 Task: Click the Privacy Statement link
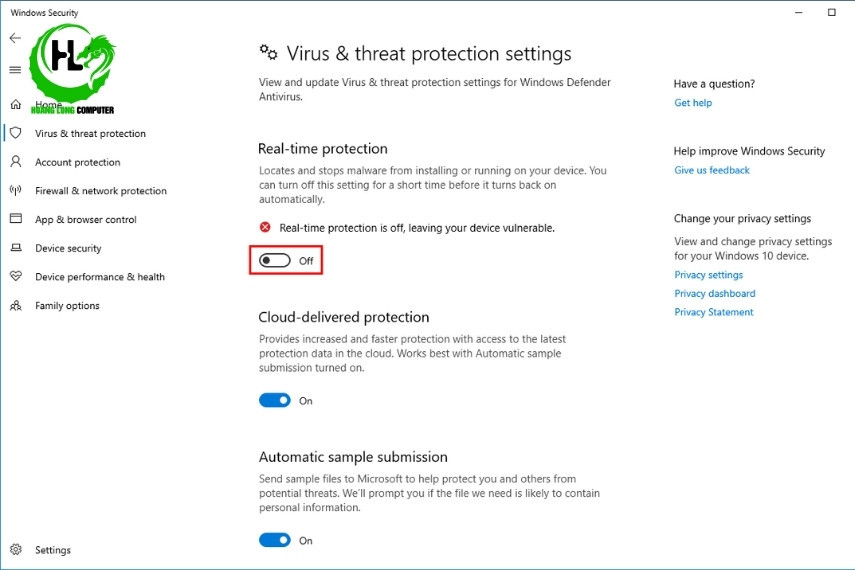(x=714, y=312)
